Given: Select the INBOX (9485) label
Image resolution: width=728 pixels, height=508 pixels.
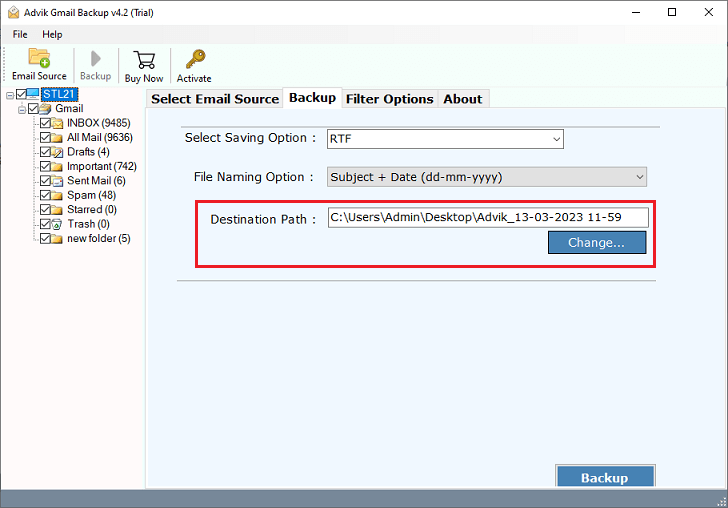Looking at the screenshot, I should (x=98, y=123).
